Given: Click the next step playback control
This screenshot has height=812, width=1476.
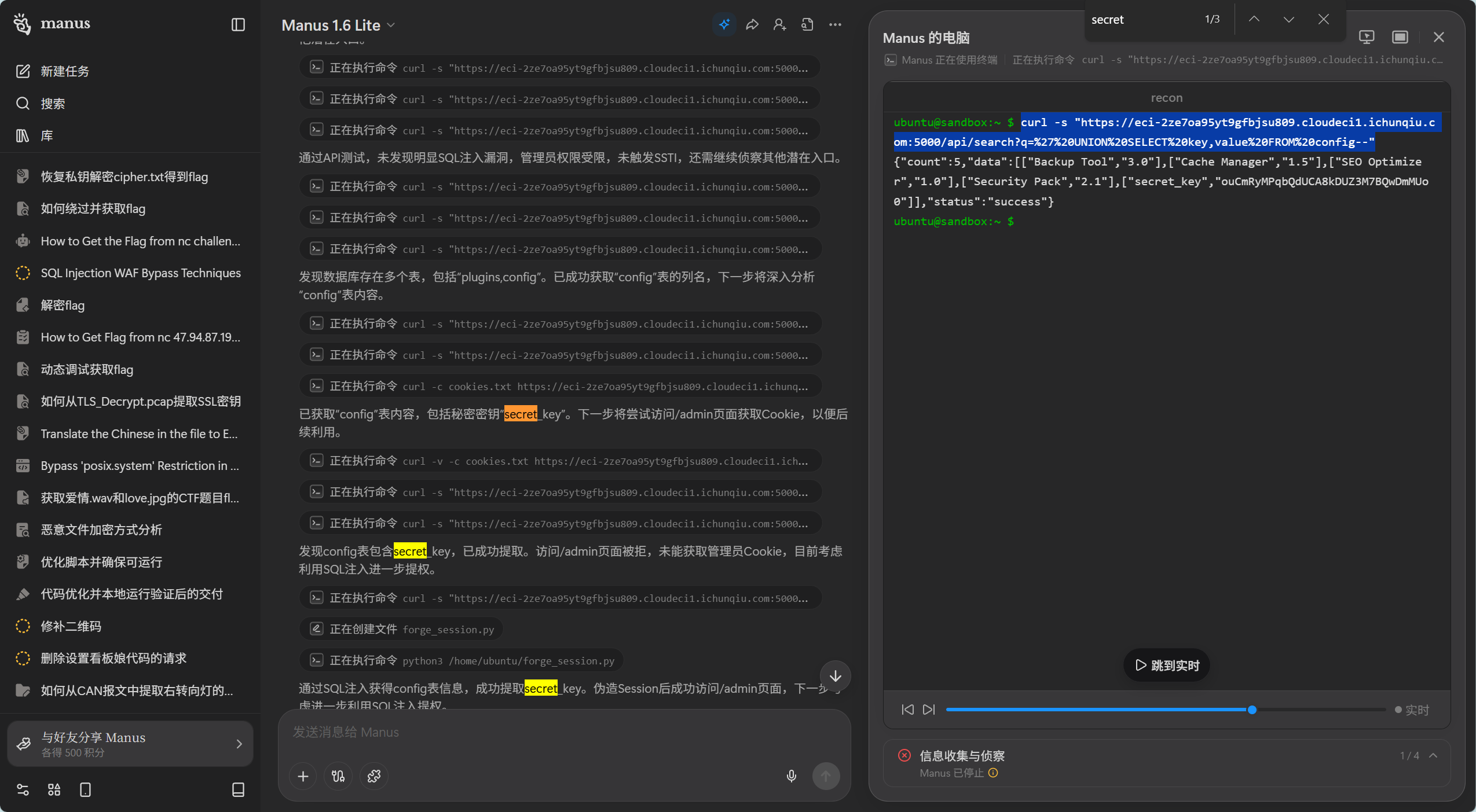Looking at the screenshot, I should click(929, 710).
